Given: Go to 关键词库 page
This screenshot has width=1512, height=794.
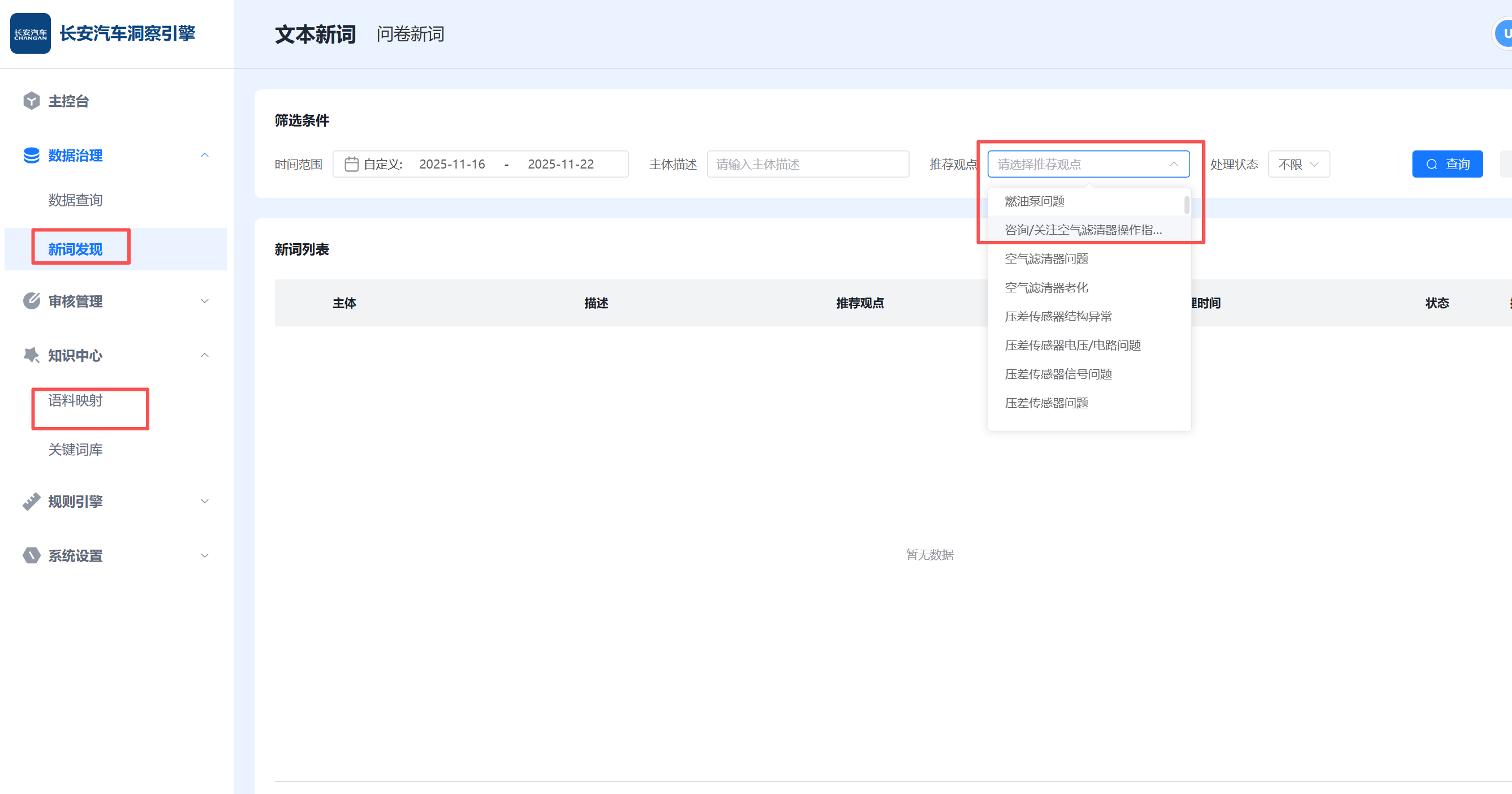Looking at the screenshot, I should pyautogui.click(x=75, y=450).
